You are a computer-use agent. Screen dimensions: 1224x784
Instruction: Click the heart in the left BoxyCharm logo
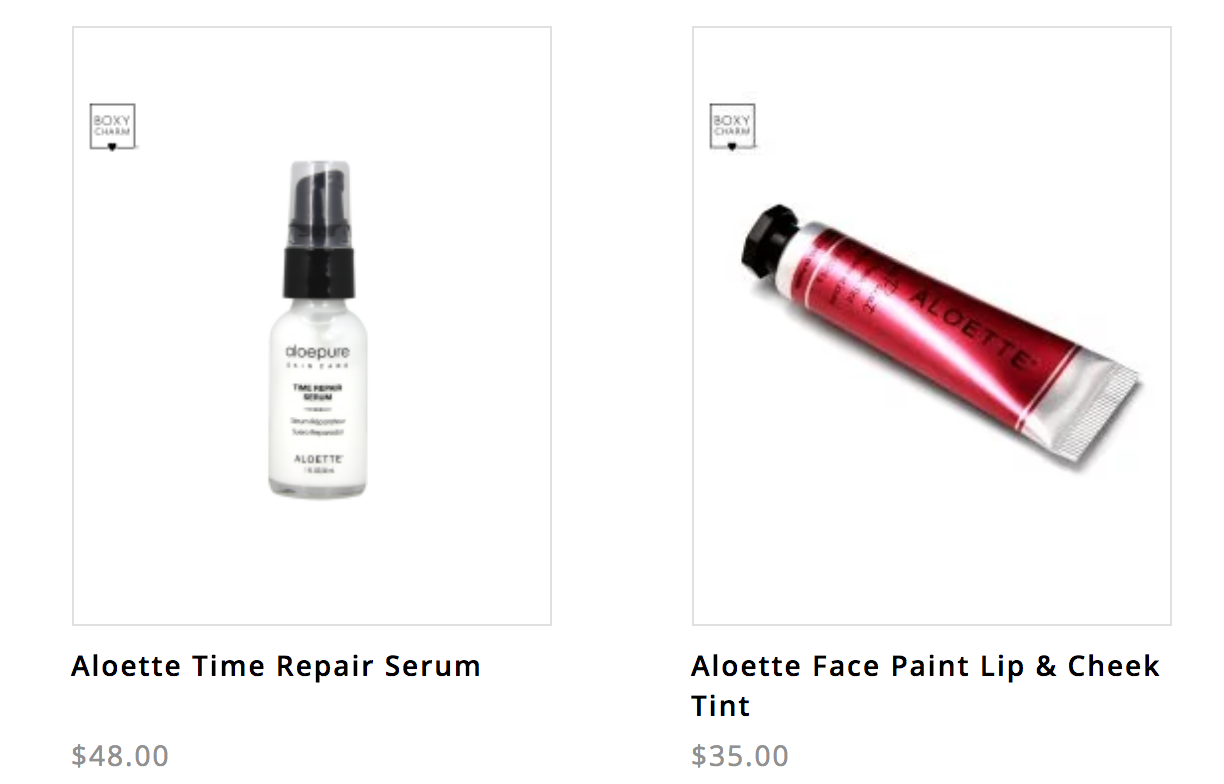point(113,148)
